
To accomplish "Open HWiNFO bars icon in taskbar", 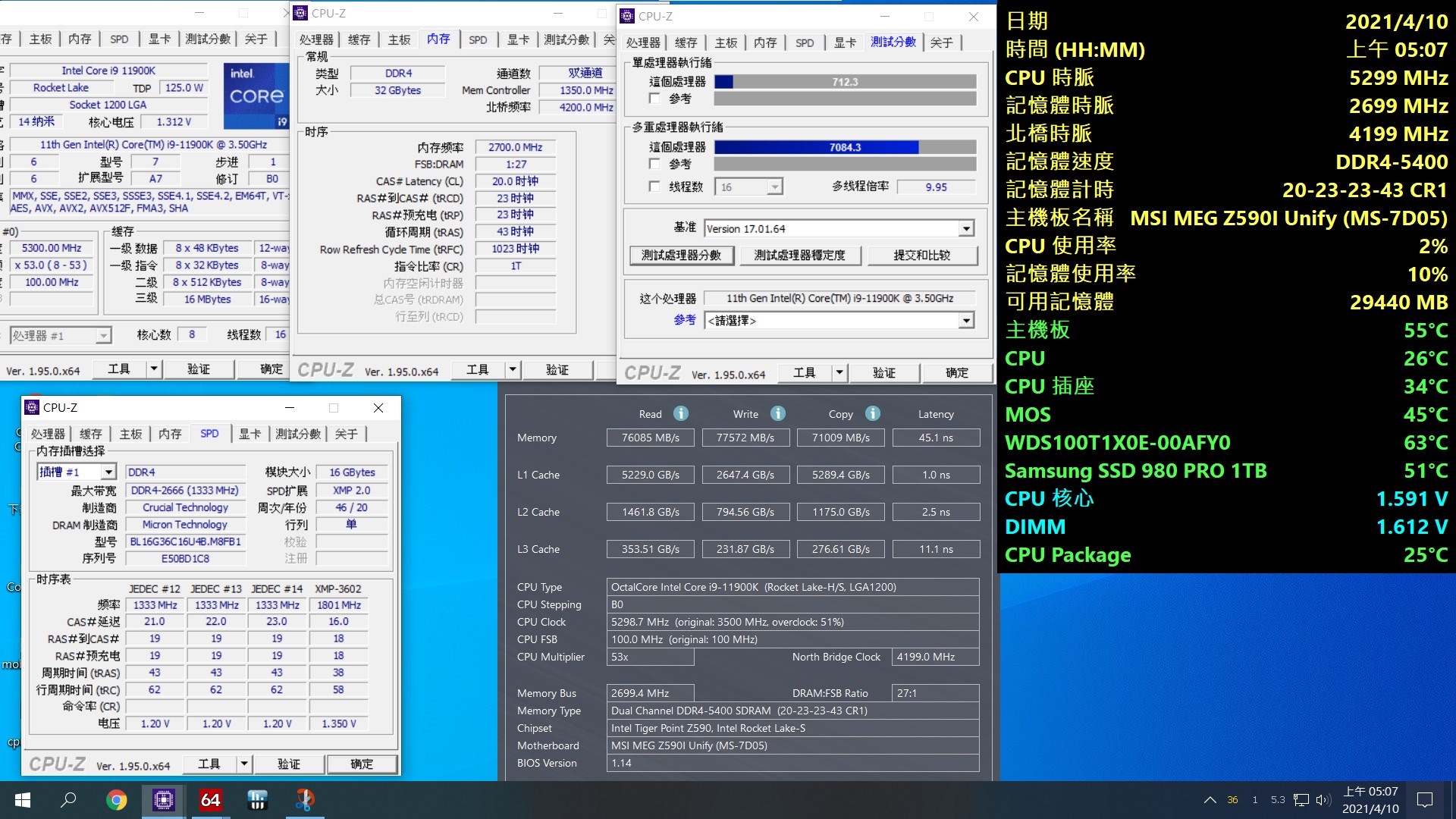I will [x=257, y=800].
